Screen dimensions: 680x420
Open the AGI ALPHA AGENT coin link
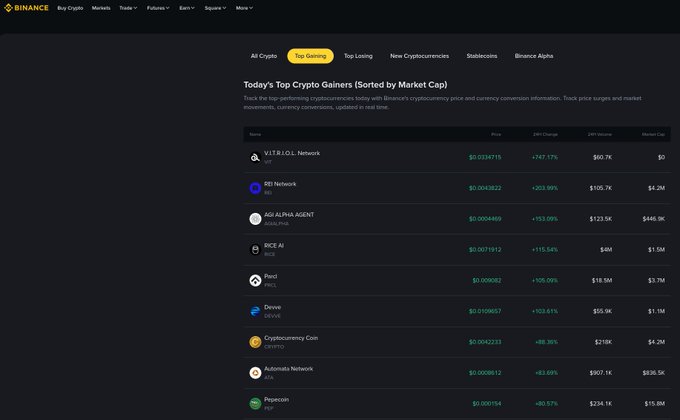click(289, 215)
